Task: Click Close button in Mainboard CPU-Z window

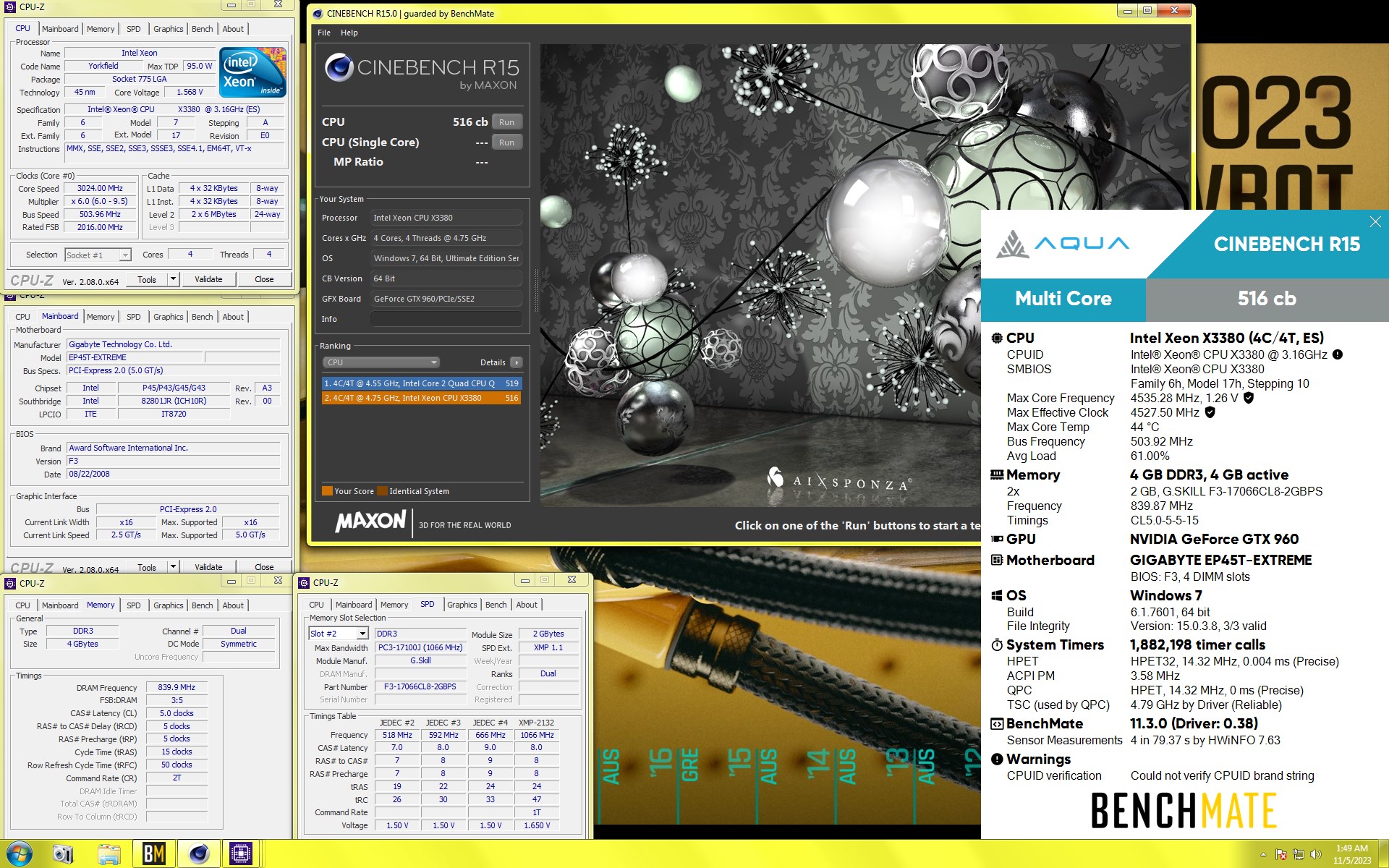Action: [x=264, y=567]
